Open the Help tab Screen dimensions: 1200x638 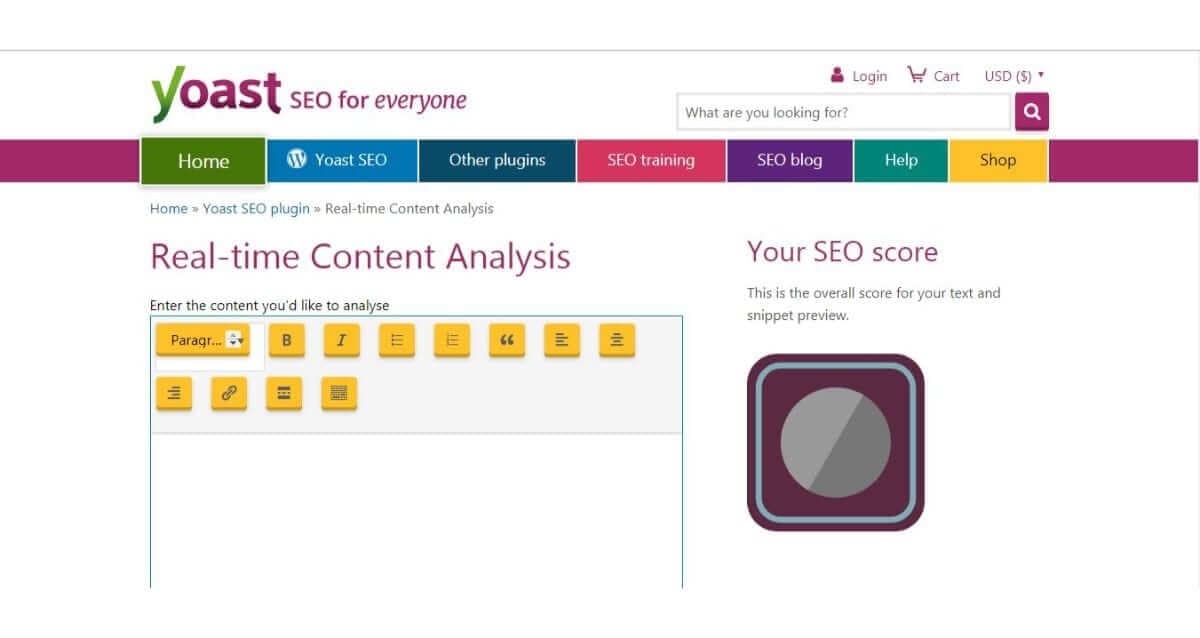(x=901, y=160)
